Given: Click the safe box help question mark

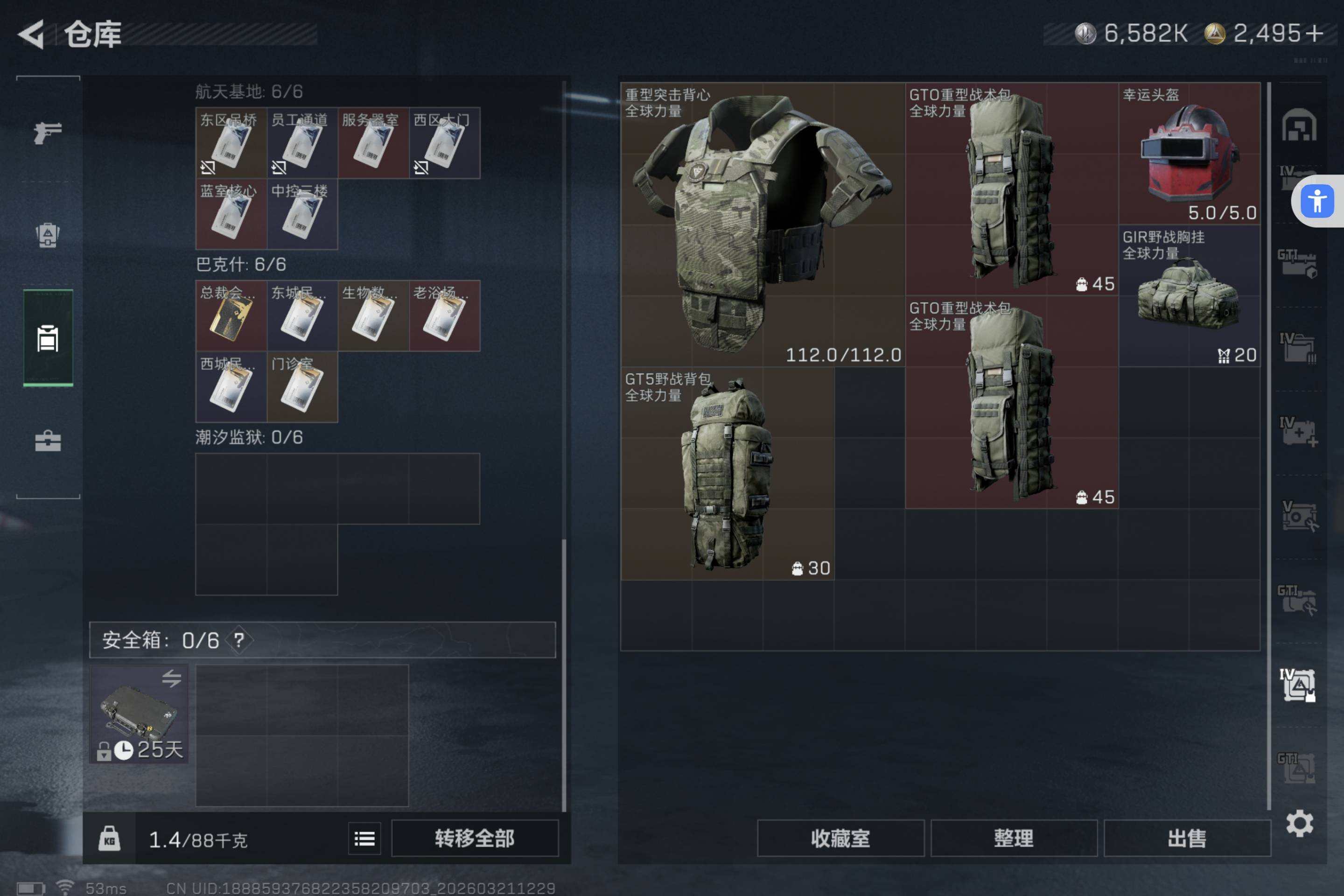Looking at the screenshot, I should click(x=239, y=640).
